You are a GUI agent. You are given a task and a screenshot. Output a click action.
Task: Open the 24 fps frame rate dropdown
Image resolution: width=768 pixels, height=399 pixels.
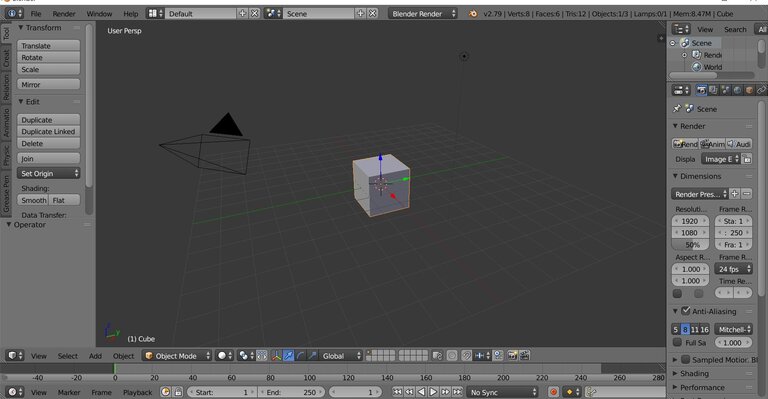click(733, 269)
